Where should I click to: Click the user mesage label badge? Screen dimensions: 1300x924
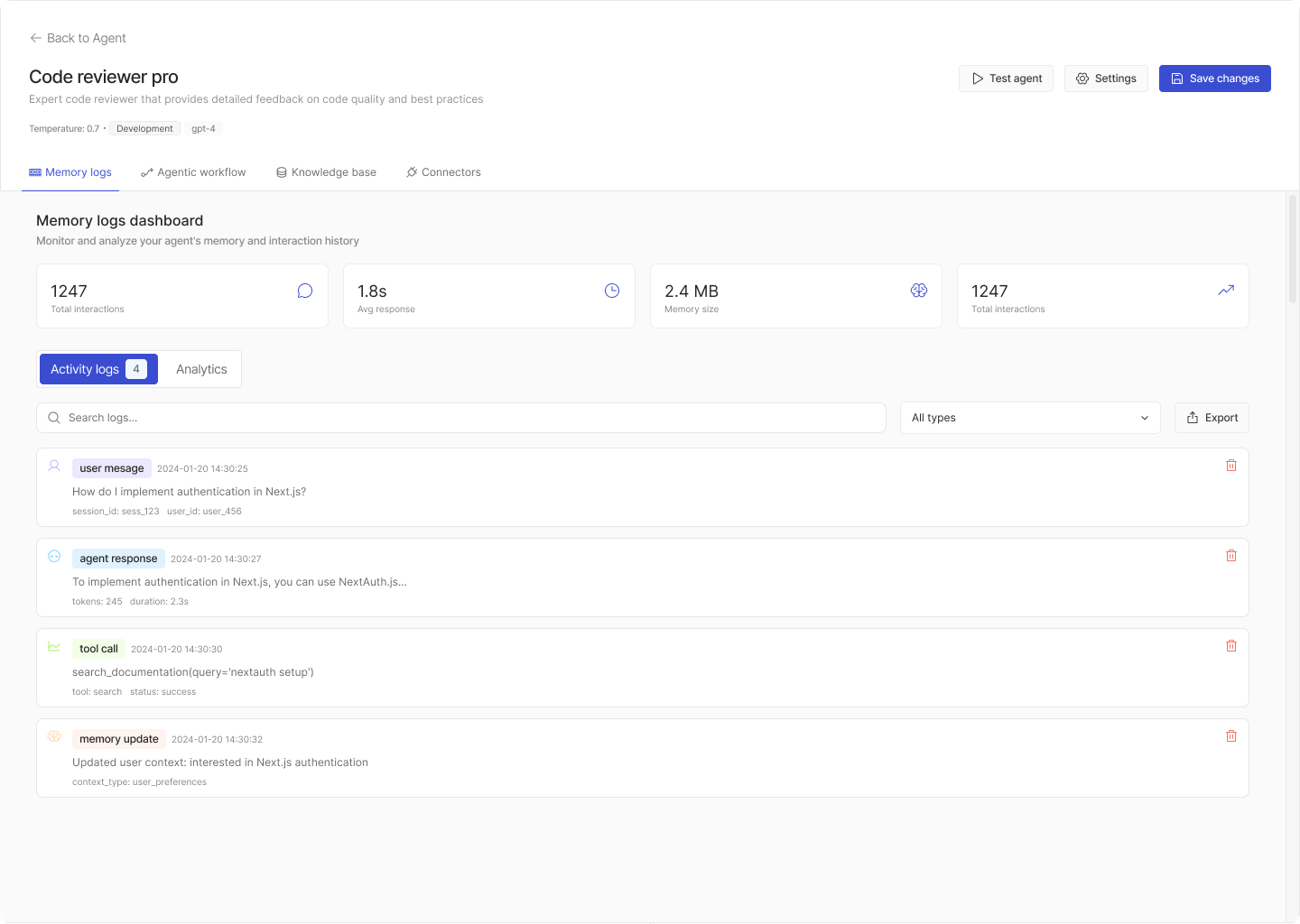point(112,468)
